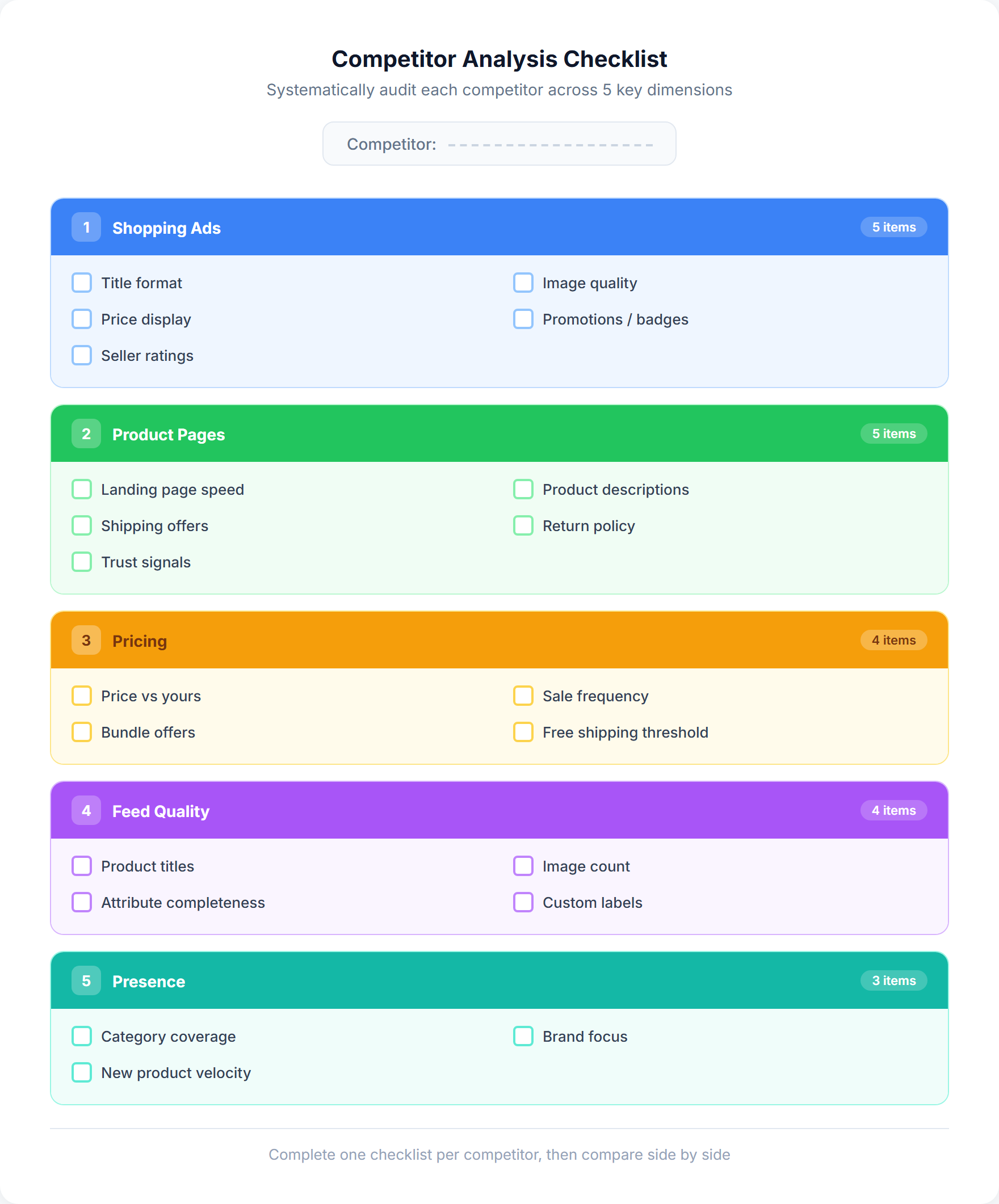Viewport: 999px width, 1204px height.
Task: Check the Price vs yours checkbox
Action: (x=81, y=696)
